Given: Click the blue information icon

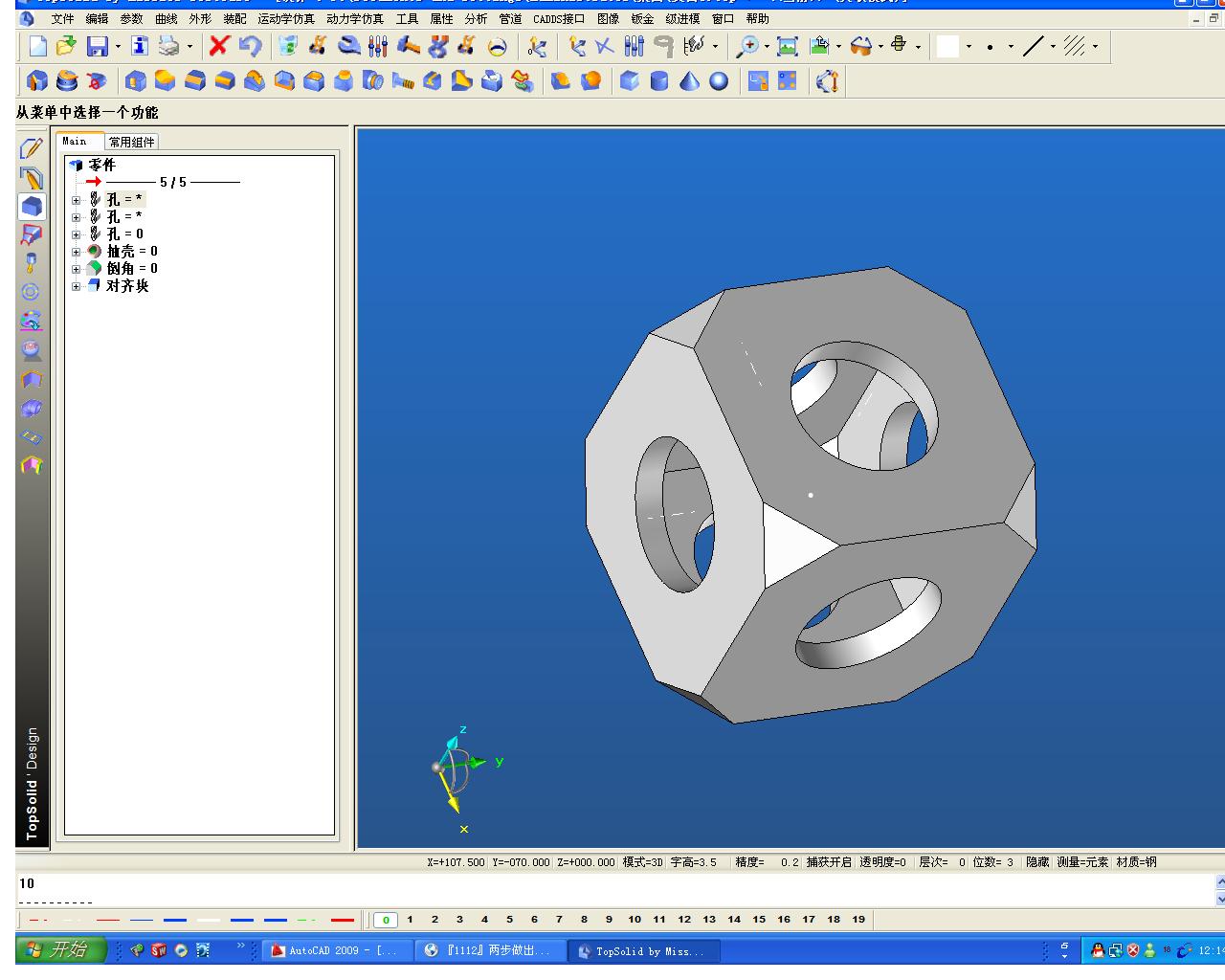Looking at the screenshot, I should pos(140,46).
